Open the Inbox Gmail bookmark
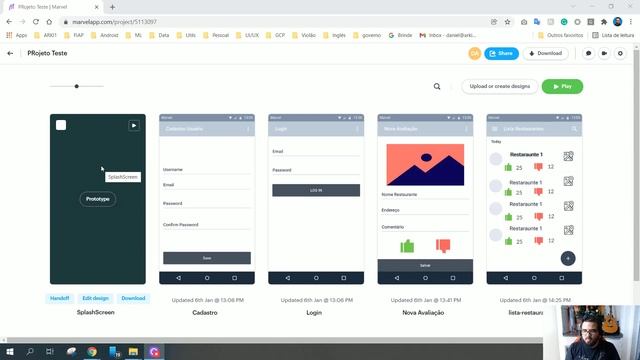Viewport: 640px width, 360px height. click(448, 36)
